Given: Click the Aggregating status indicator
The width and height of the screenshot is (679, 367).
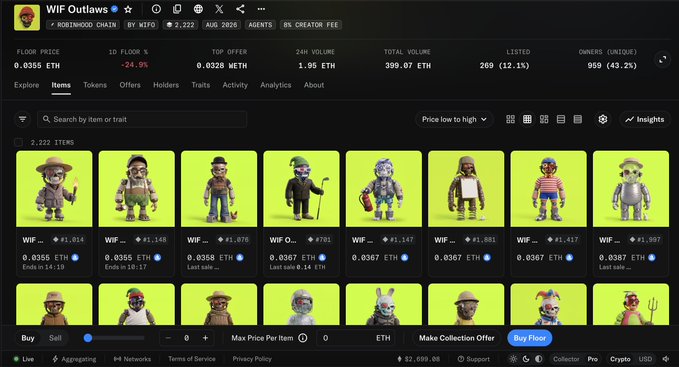Looking at the screenshot, I should [x=74, y=359].
